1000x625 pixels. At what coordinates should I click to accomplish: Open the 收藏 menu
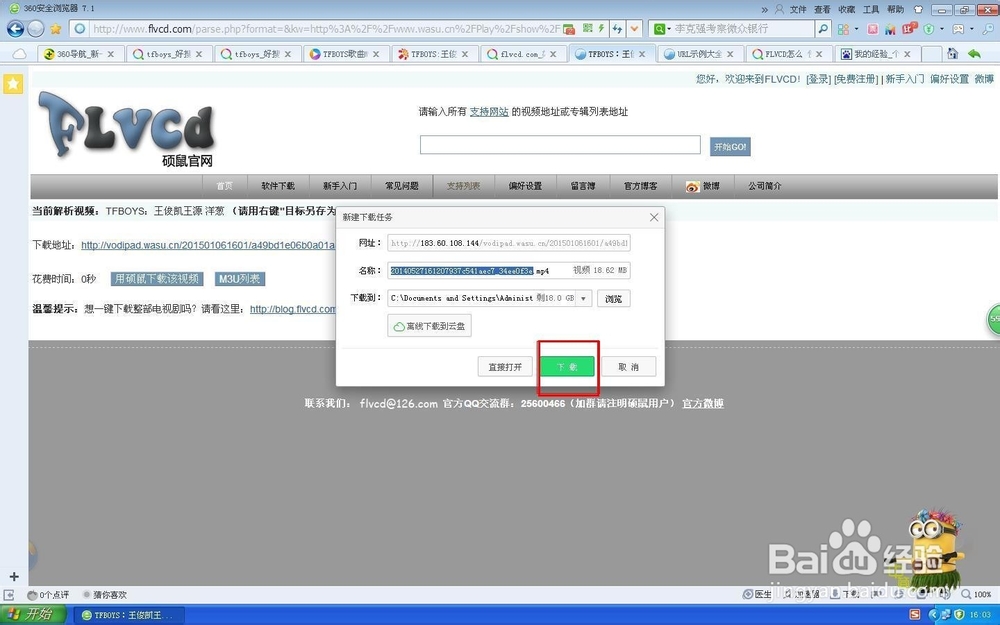(x=846, y=9)
